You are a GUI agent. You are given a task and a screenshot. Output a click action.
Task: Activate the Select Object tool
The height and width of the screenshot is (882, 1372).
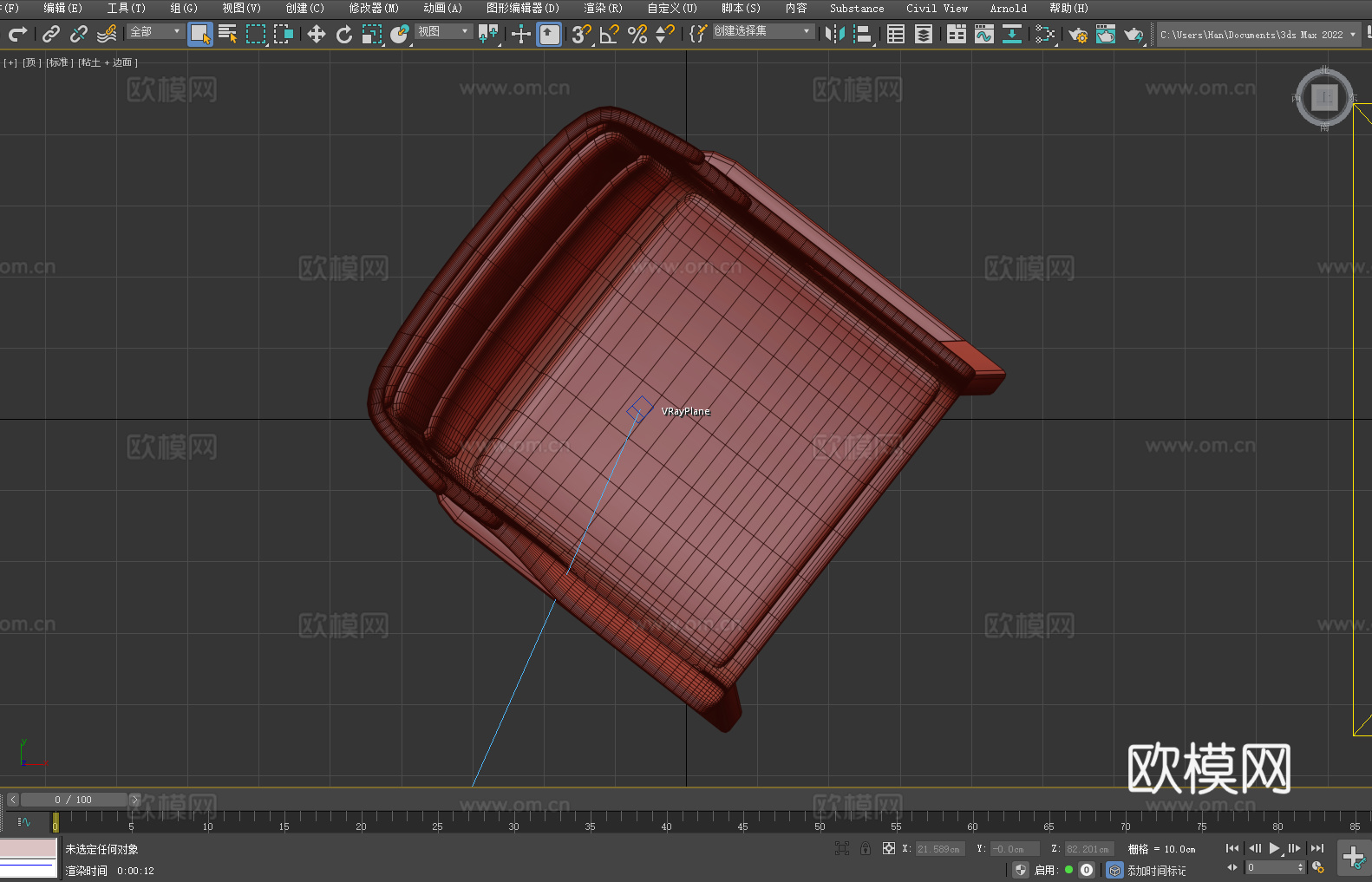[x=200, y=34]
